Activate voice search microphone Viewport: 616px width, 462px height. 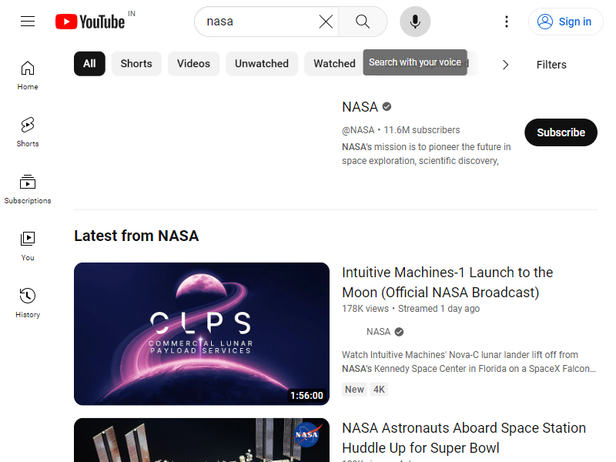pyautogui.click(x=415, y=22)
